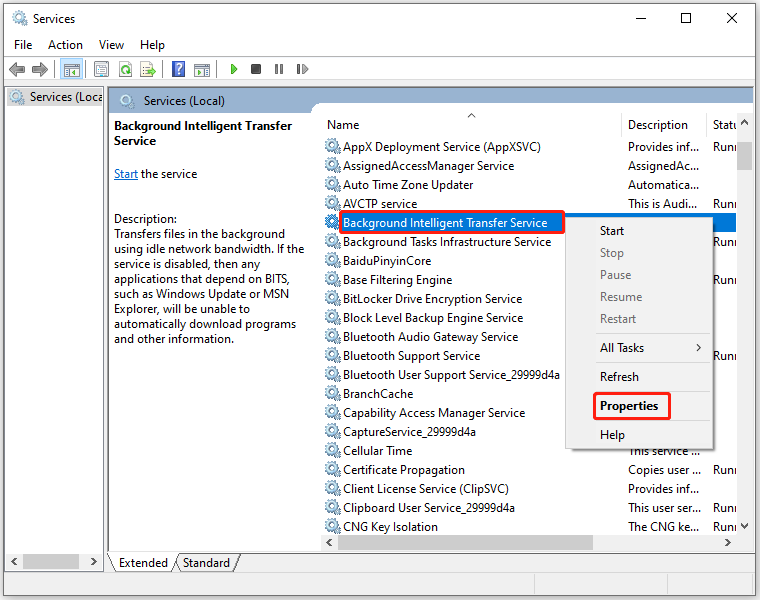Click the Restart Service toolbar icon
The width and height of the screenshot is (760, 600).
pyautogui.click(x=302, y=69)
